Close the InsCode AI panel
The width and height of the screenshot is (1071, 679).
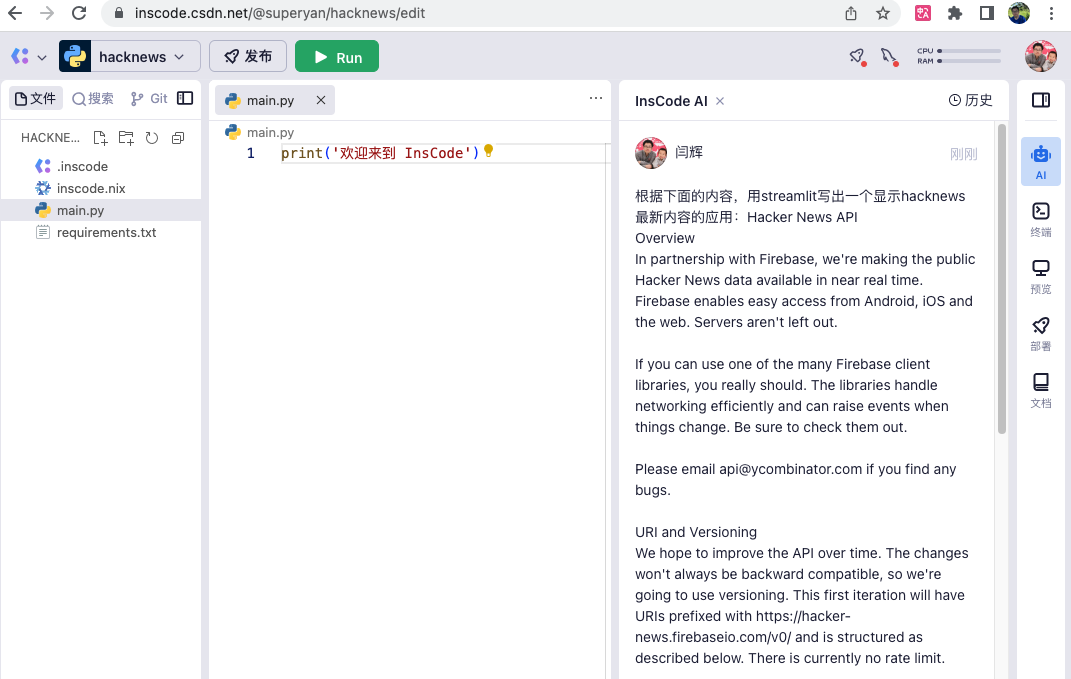click(720, 101)
